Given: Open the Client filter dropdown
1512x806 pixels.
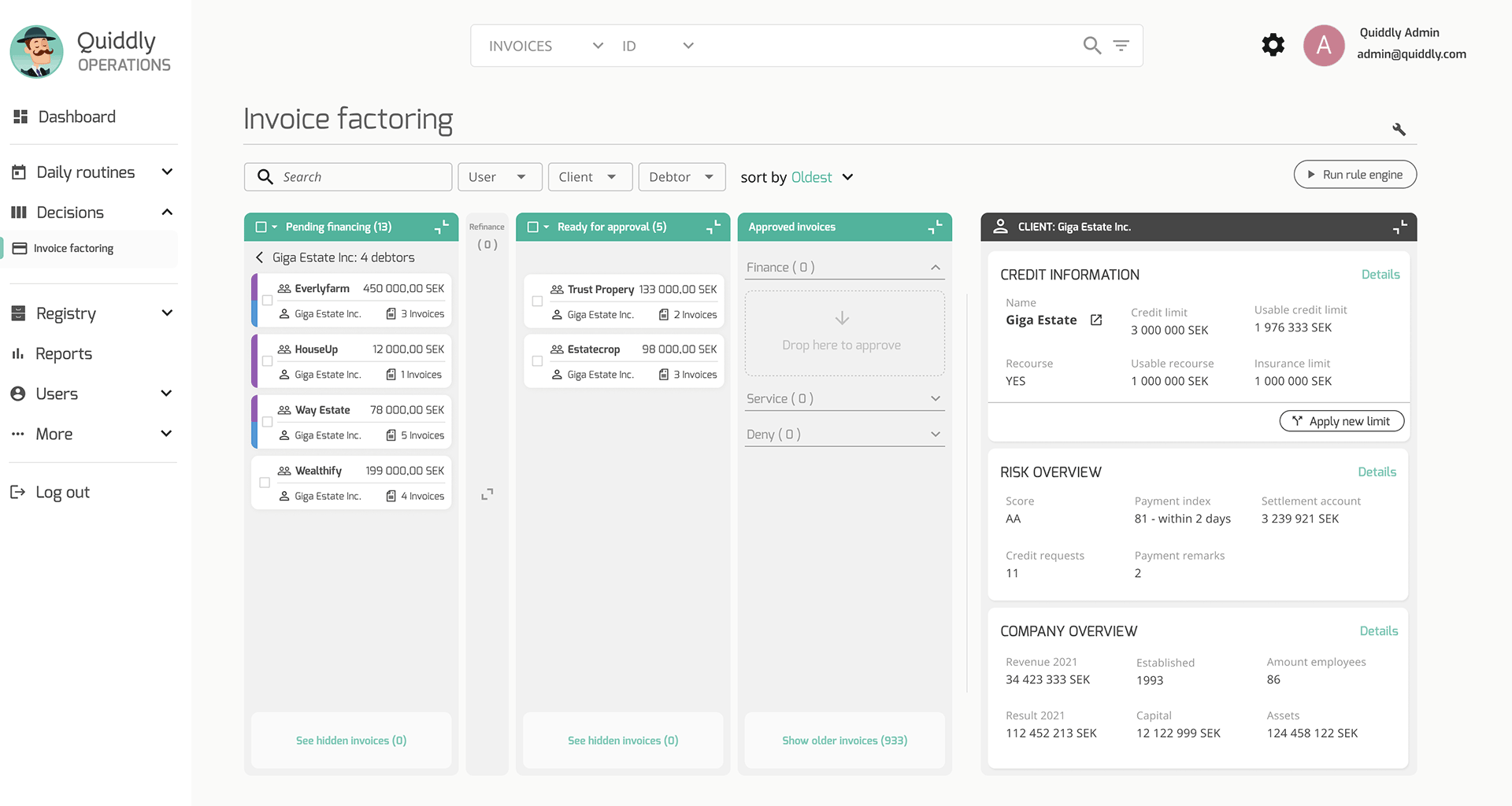Looking at the screenshot, I should (590, 177).
